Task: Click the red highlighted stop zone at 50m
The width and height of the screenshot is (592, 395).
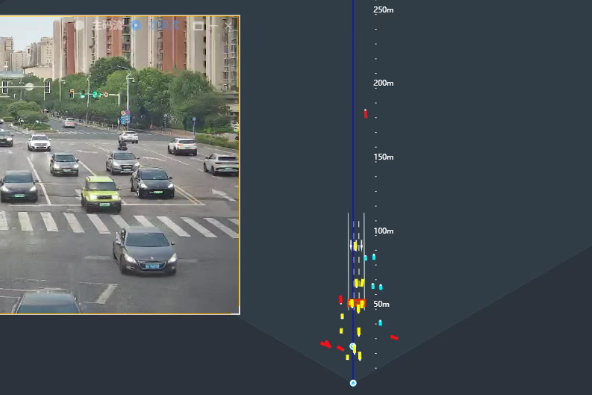Action: point(356,303)
